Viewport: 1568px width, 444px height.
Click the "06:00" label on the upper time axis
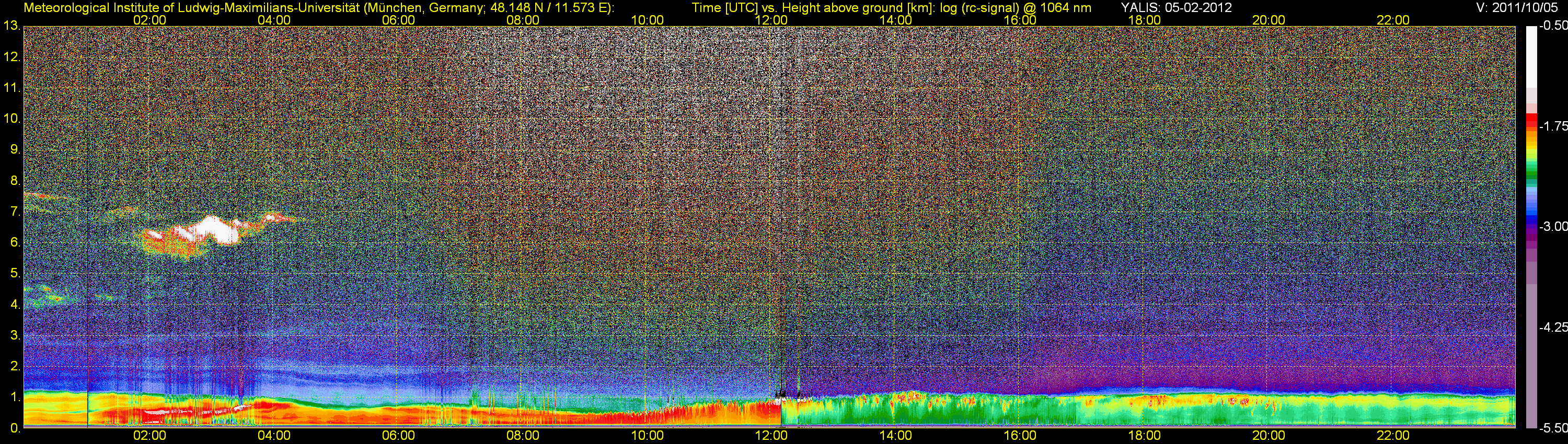click(399, 20)
